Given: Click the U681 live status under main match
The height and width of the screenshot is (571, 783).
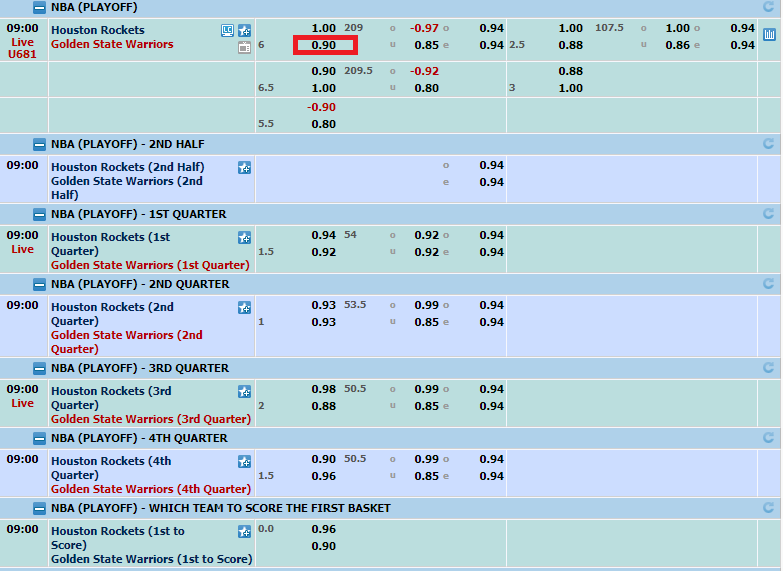Looking at the screenshot, I should point(22,54).
